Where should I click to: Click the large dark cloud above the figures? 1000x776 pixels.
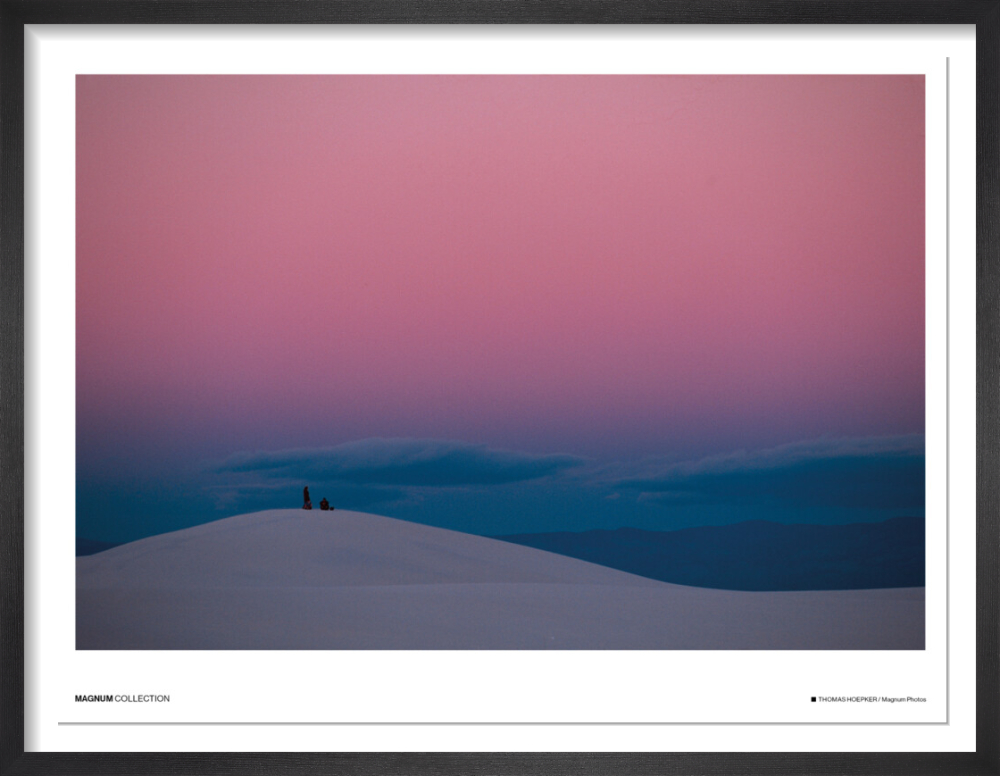click(400, 462)
